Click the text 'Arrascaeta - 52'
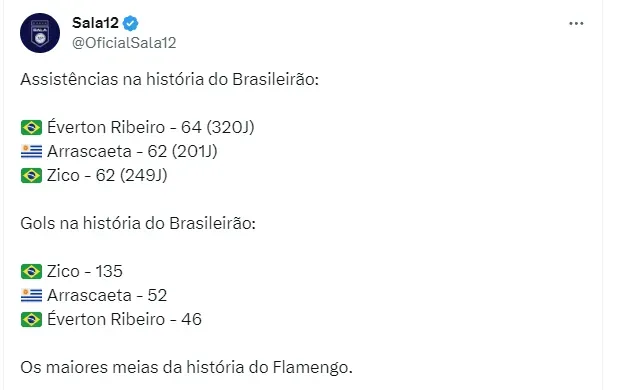Image resolution: width=620 pixels, height=390 pixels. [107, 295]
